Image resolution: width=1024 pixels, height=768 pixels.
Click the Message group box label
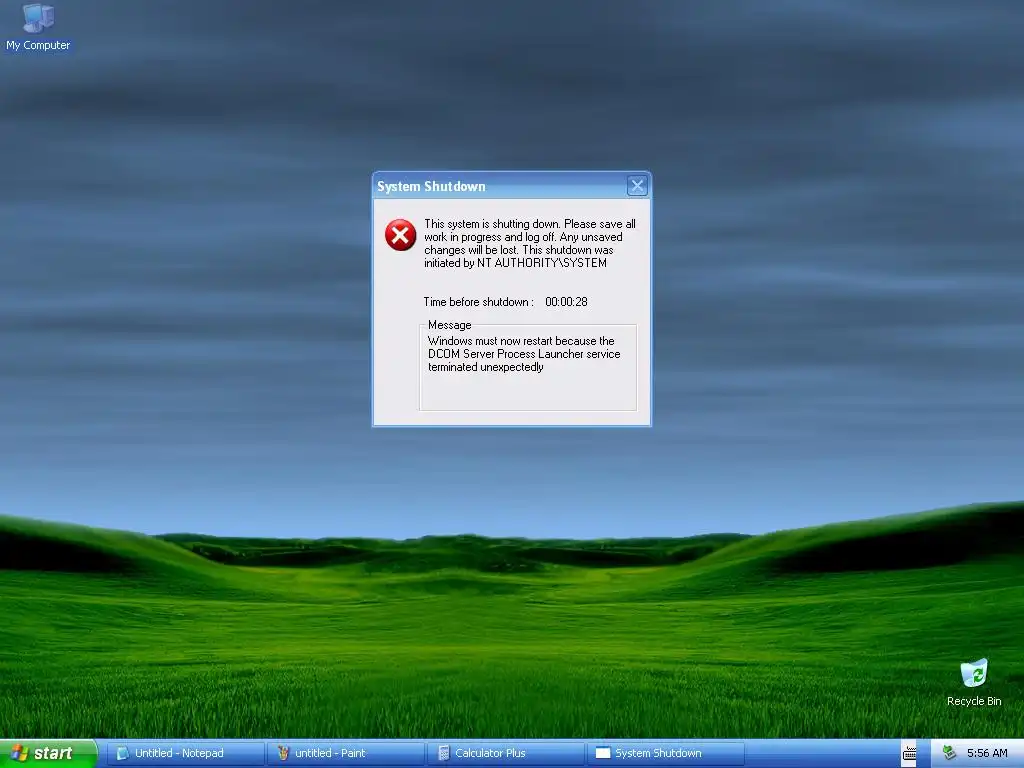[x=449, y=325]
